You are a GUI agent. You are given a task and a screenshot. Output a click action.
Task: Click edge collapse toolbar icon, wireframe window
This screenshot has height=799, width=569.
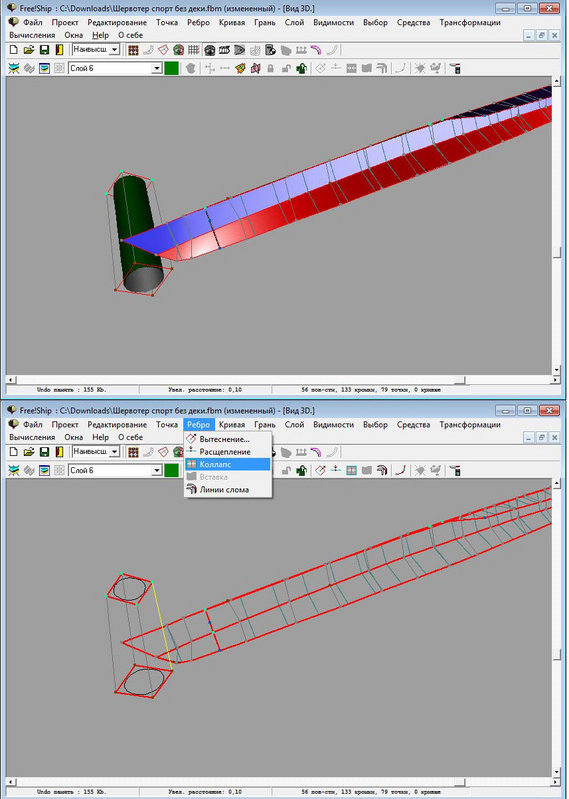click(x=351, y=470)
